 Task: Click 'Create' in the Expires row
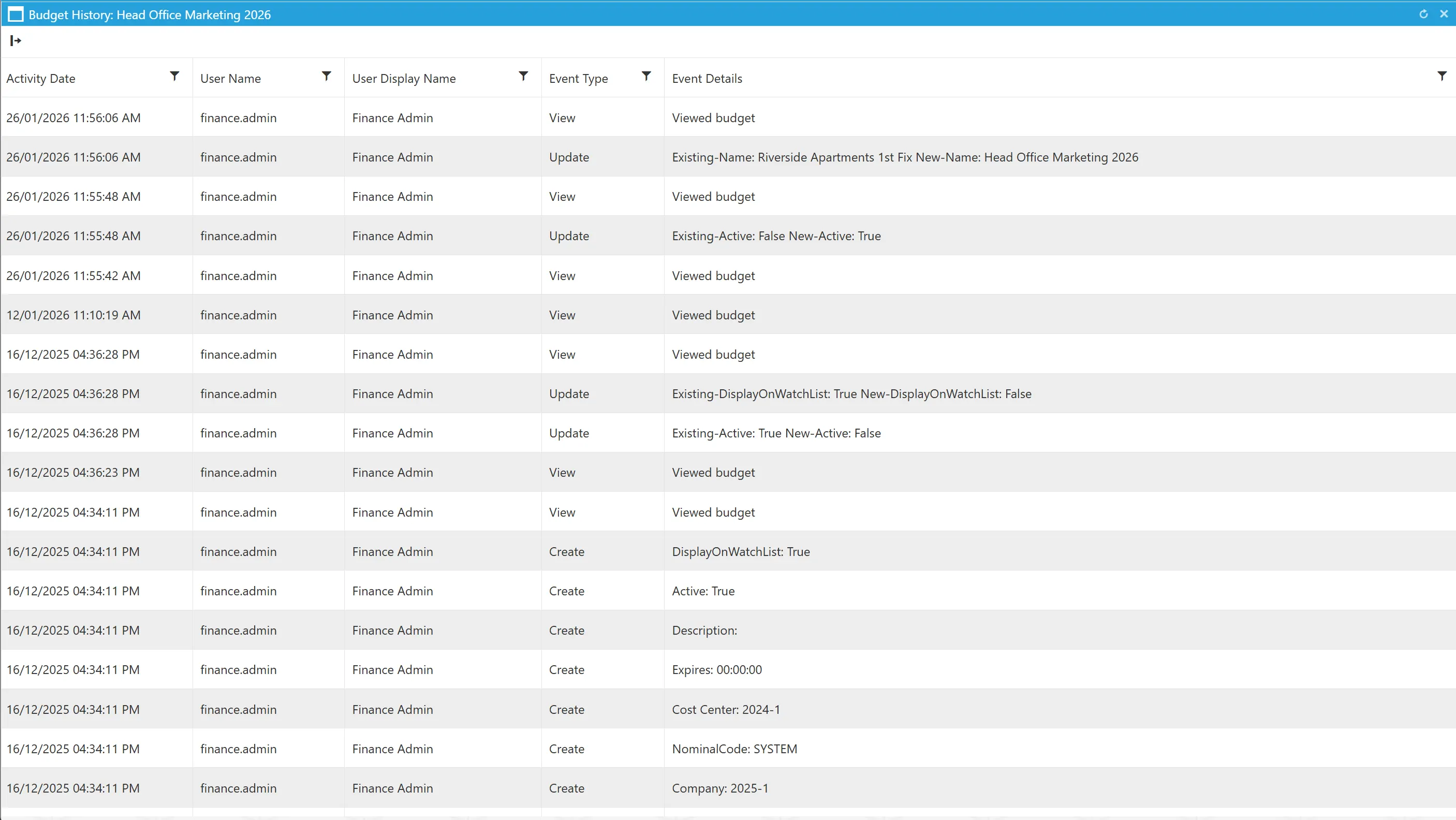(x=566, y=670)
